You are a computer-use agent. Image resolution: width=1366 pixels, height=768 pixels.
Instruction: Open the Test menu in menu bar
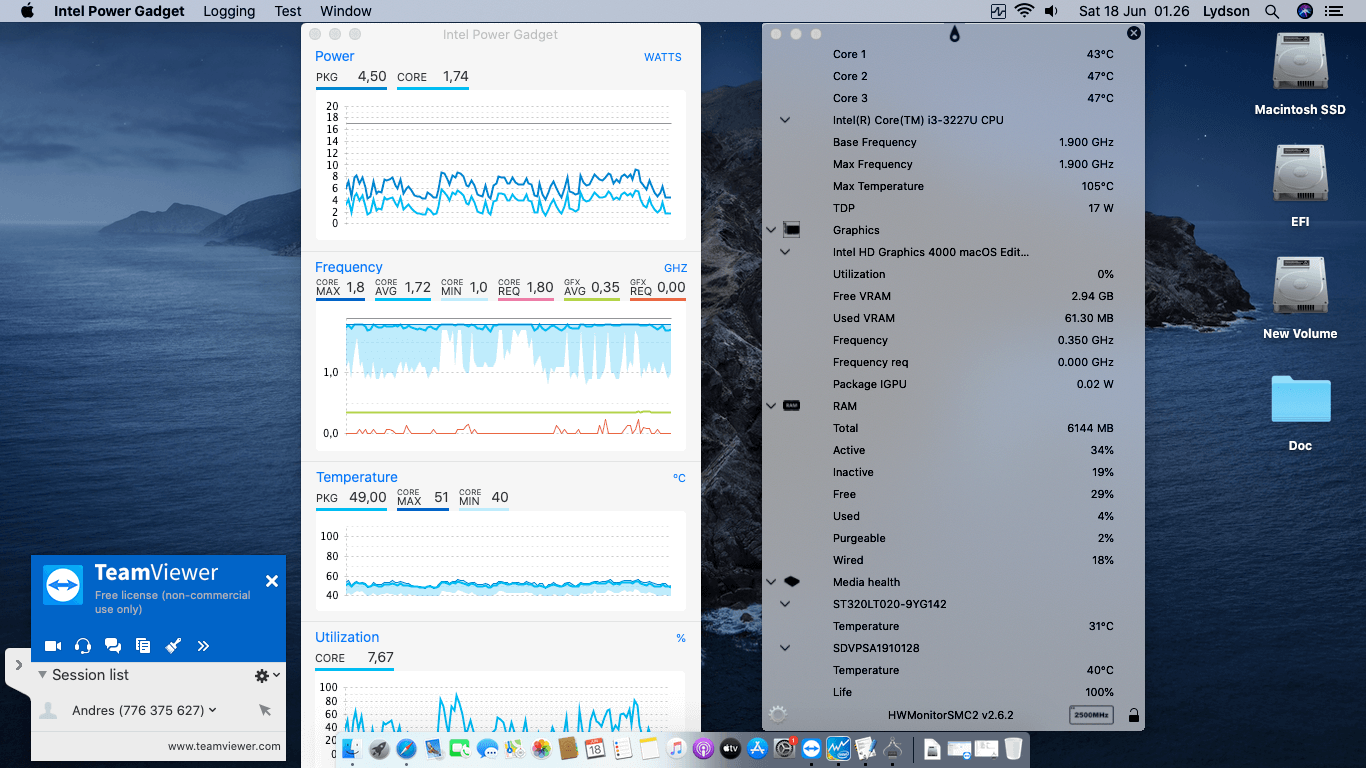tap(288, 11)
